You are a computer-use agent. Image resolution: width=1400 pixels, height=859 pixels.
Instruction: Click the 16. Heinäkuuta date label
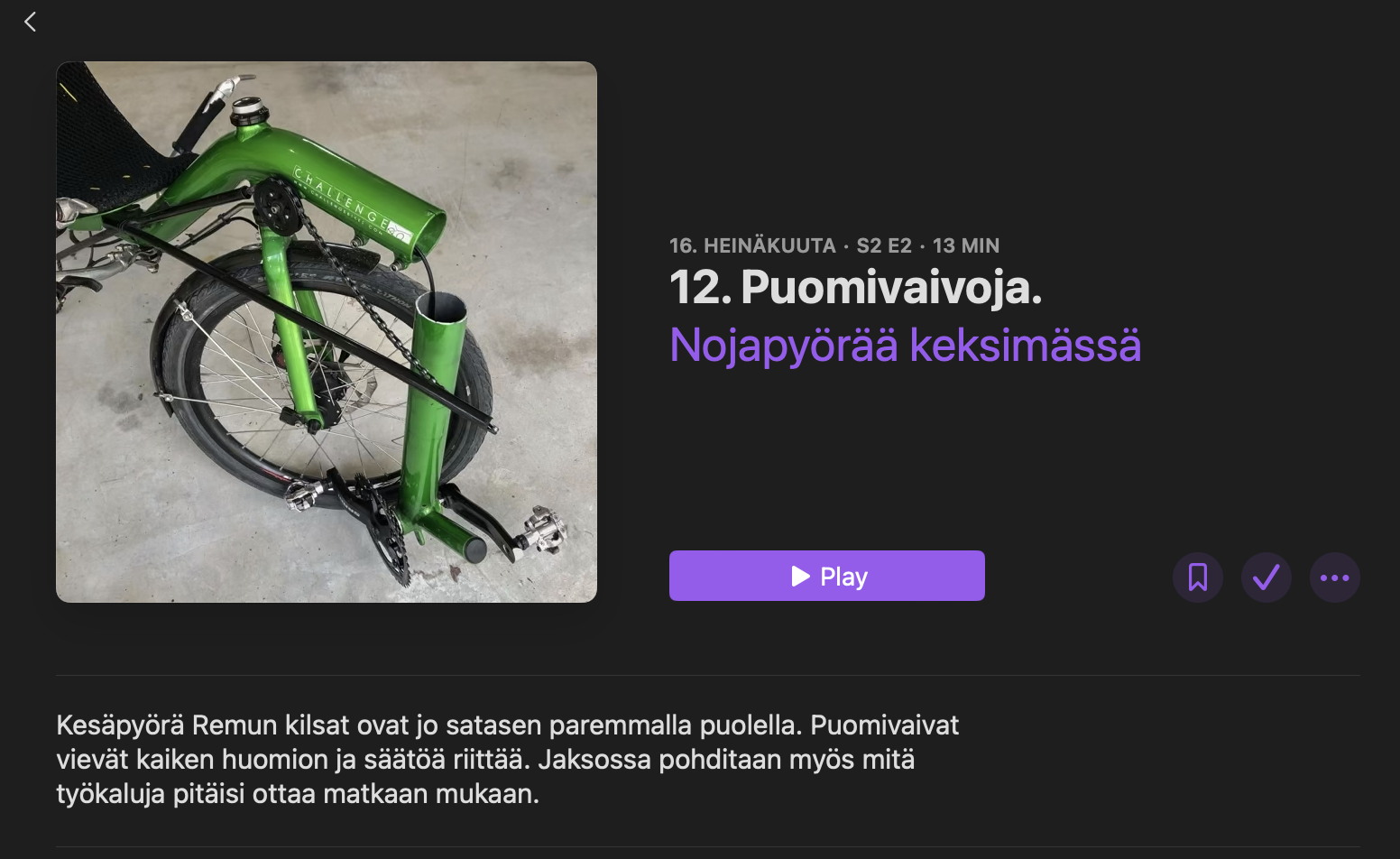[752, 245]
